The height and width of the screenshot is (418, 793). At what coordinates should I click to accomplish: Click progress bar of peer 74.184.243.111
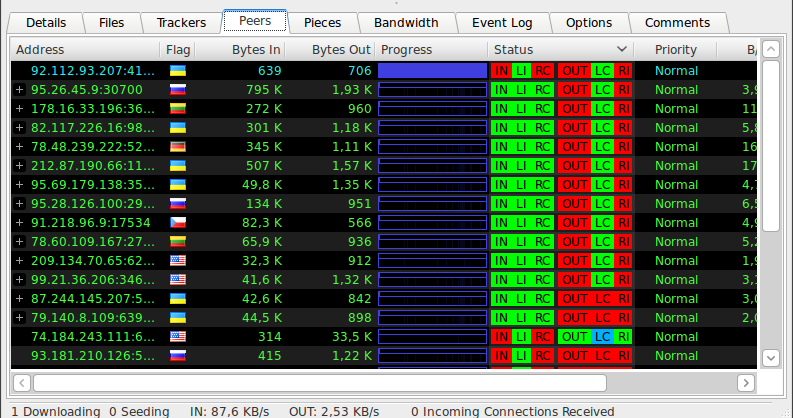pyautogui.click(x=432, y=337)
